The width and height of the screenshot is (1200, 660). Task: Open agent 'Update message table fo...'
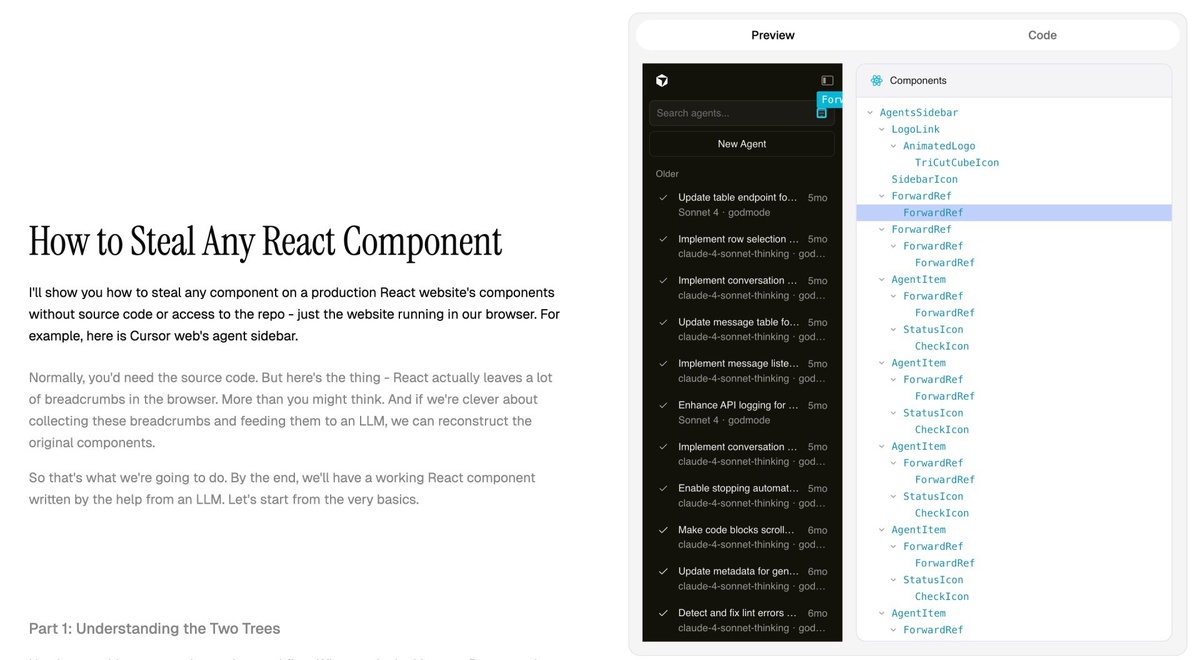point(742,329)
